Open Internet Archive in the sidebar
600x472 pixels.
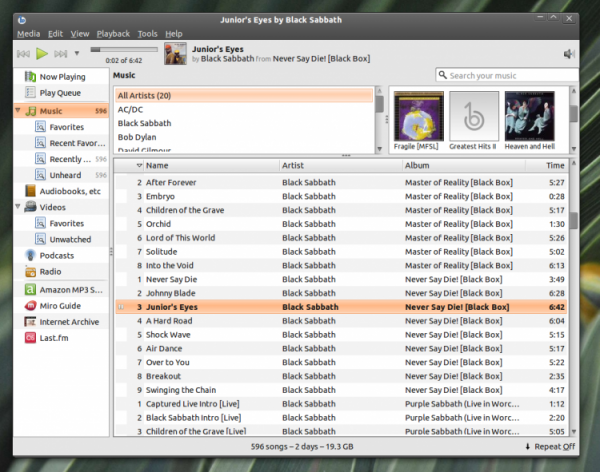pyautogui.click(x=68, y=322)
